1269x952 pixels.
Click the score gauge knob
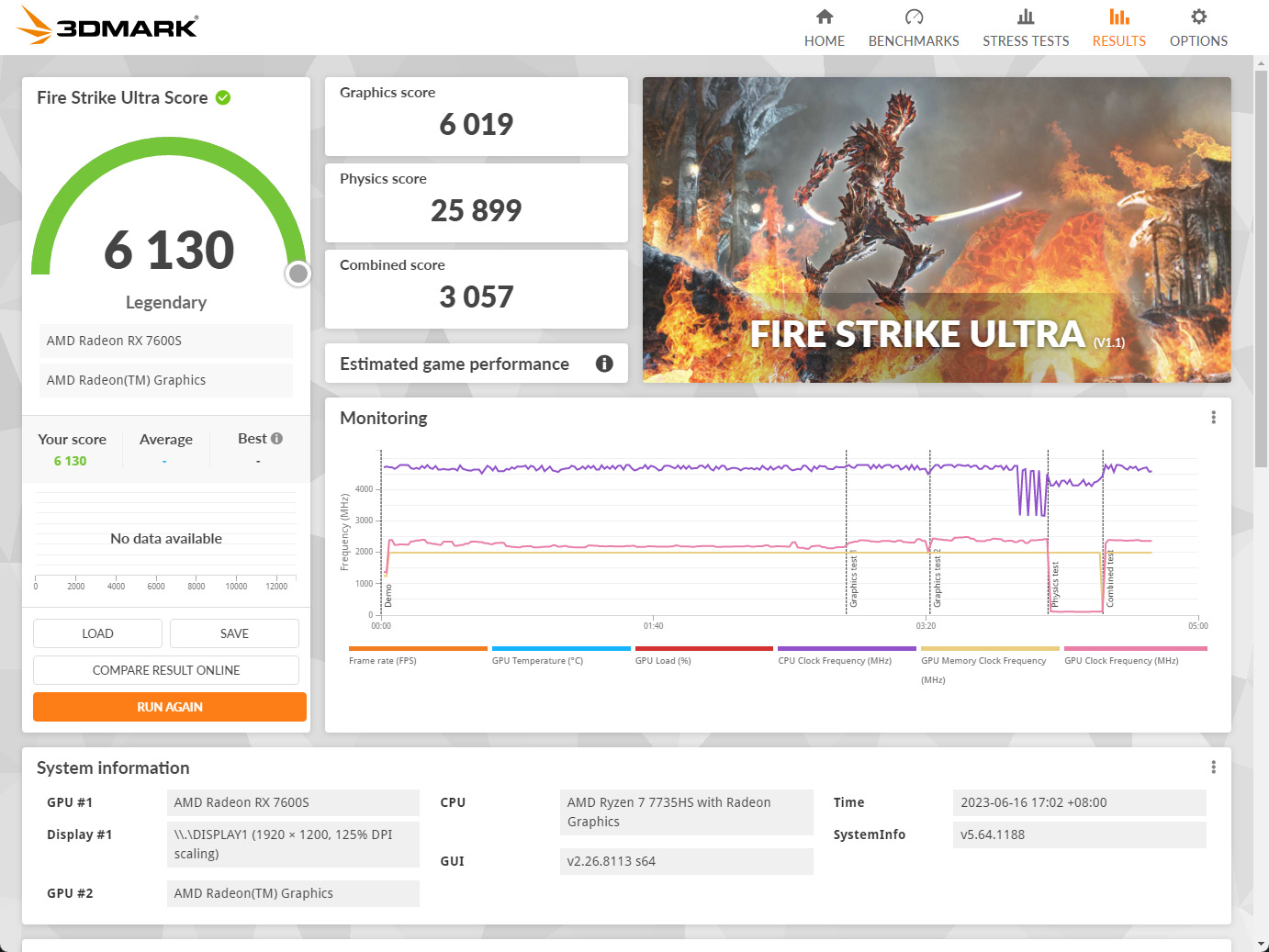click(298, 274)
